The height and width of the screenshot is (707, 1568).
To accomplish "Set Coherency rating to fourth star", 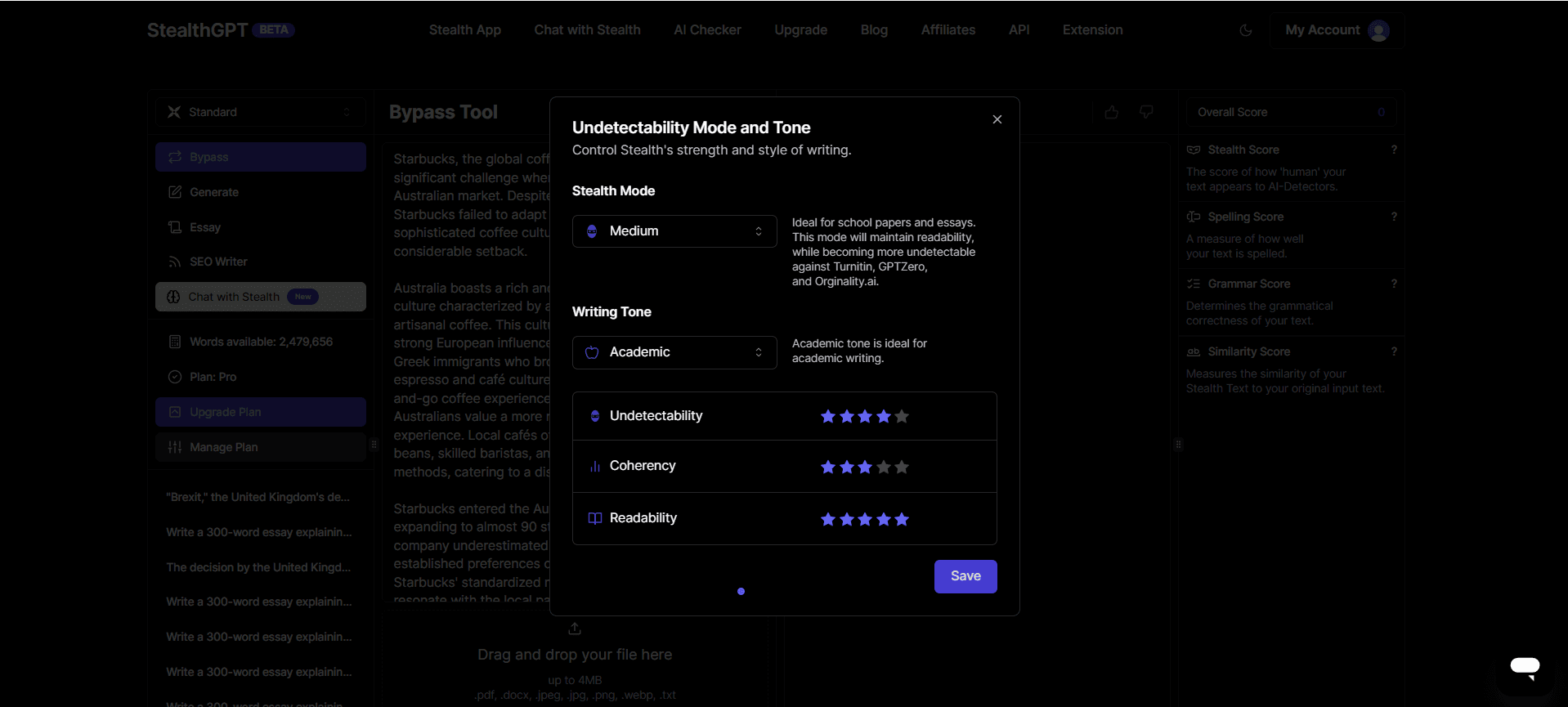I will point(884,467).
